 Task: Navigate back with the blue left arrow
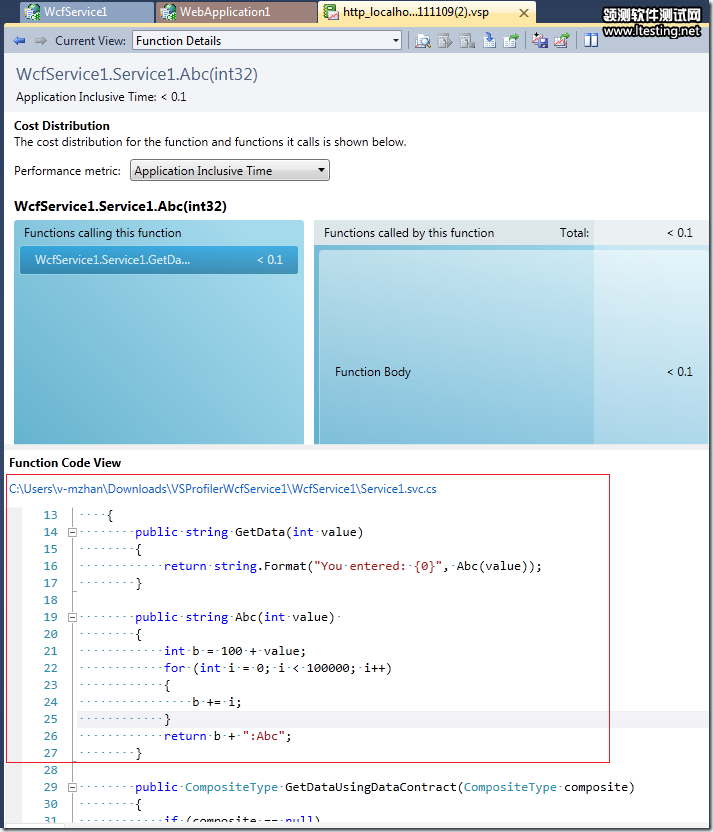click(20, 41)
